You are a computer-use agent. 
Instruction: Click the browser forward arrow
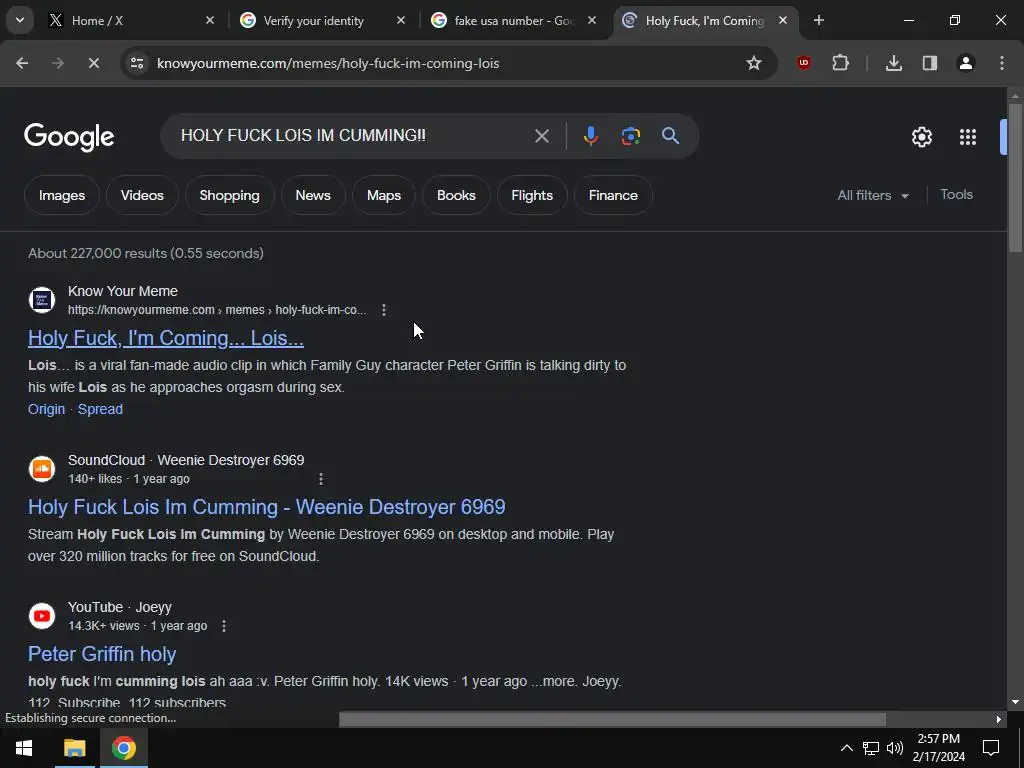[58, 63]
